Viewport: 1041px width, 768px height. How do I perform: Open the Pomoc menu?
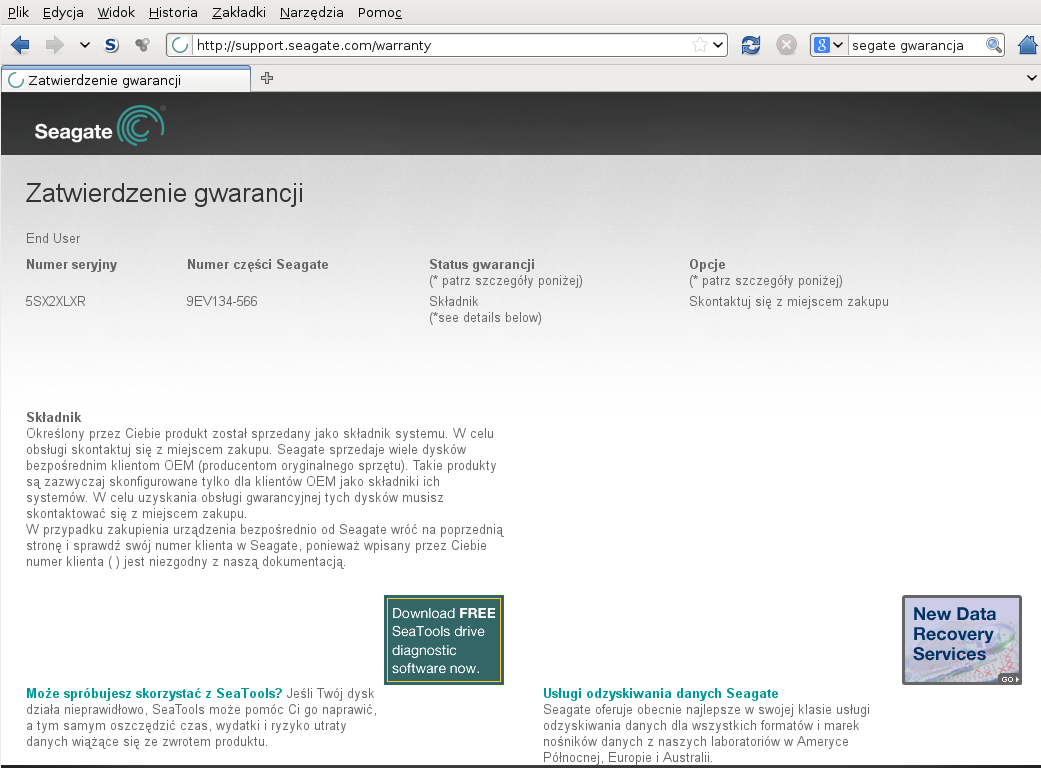380,12
